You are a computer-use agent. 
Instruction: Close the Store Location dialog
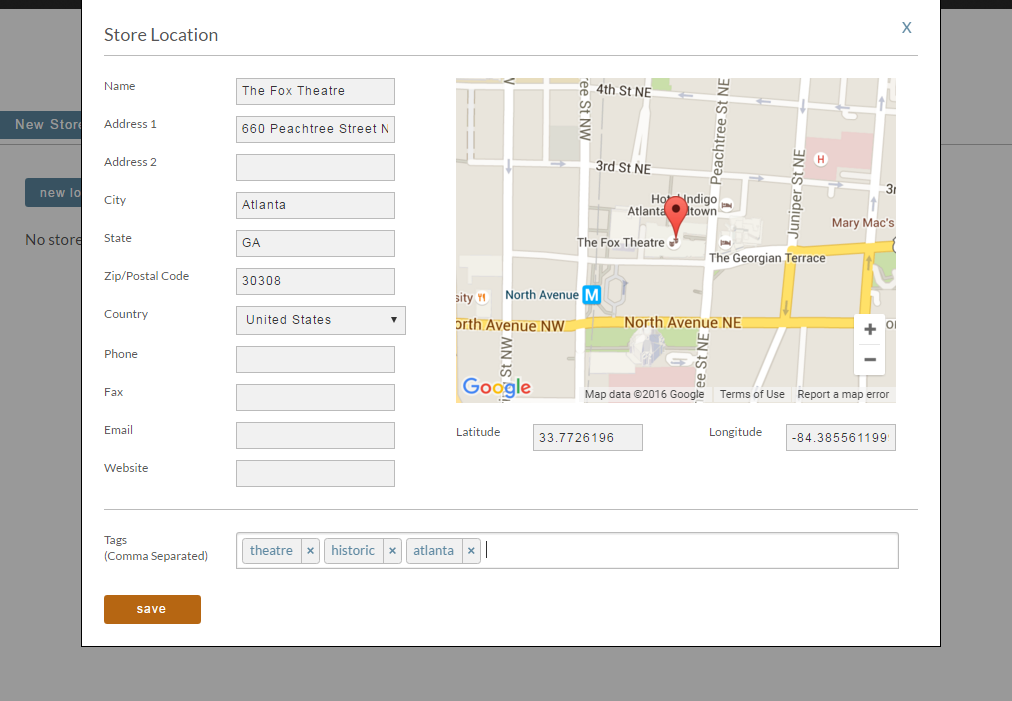(x=907, y=28)
